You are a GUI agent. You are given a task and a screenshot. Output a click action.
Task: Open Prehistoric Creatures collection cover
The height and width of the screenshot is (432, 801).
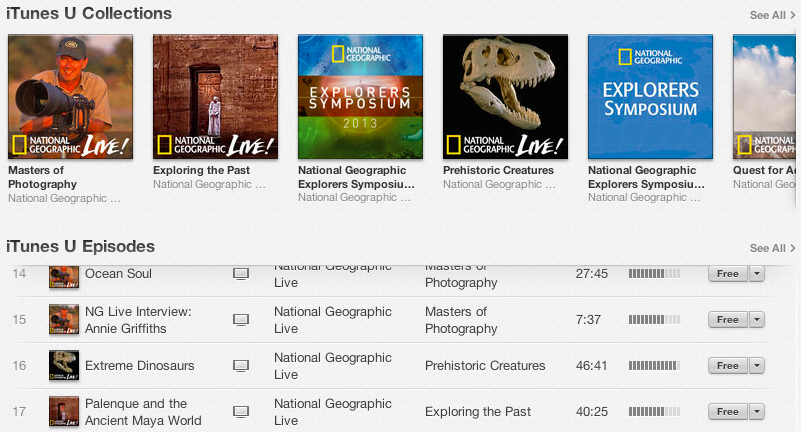click(505, 97)
